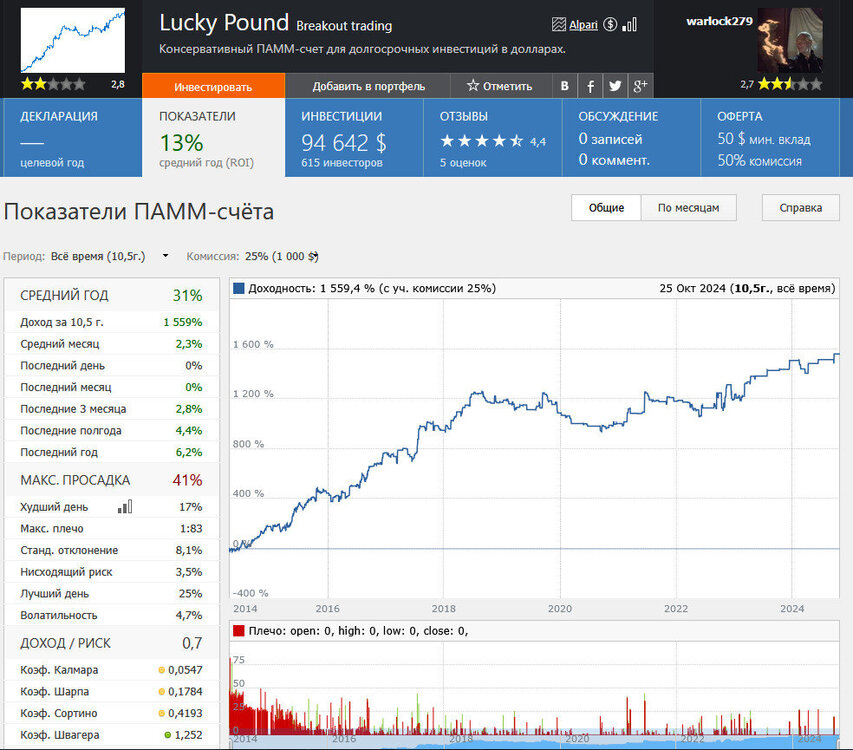Share via Google Plus icon
Viewport: 853px width, 750px height.
click(640, 86)
